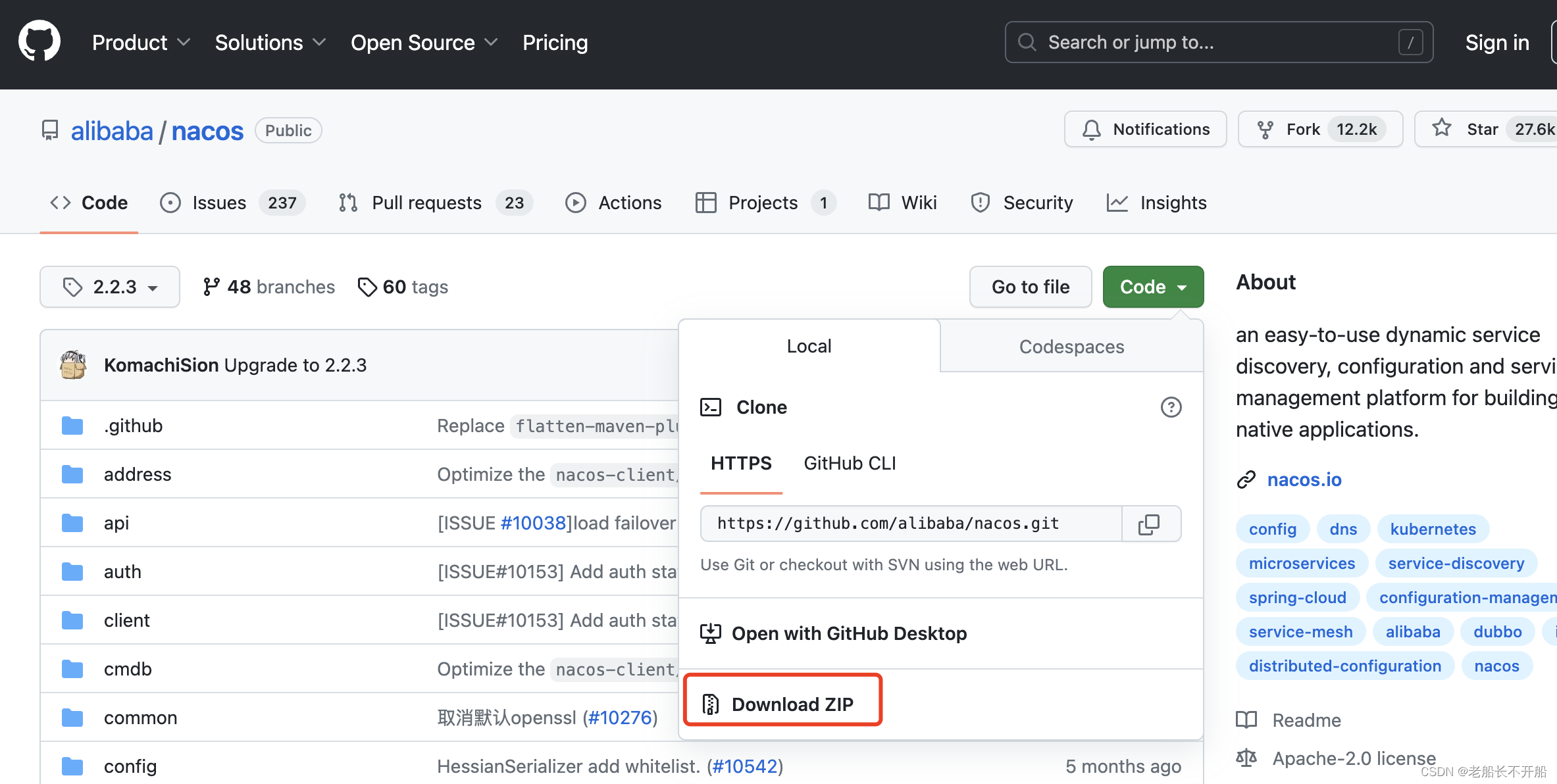The width and height of the screenshot is (1557, 784).
Task: Click the distributed-configuration topic tag
Action: click(1345, 666)
